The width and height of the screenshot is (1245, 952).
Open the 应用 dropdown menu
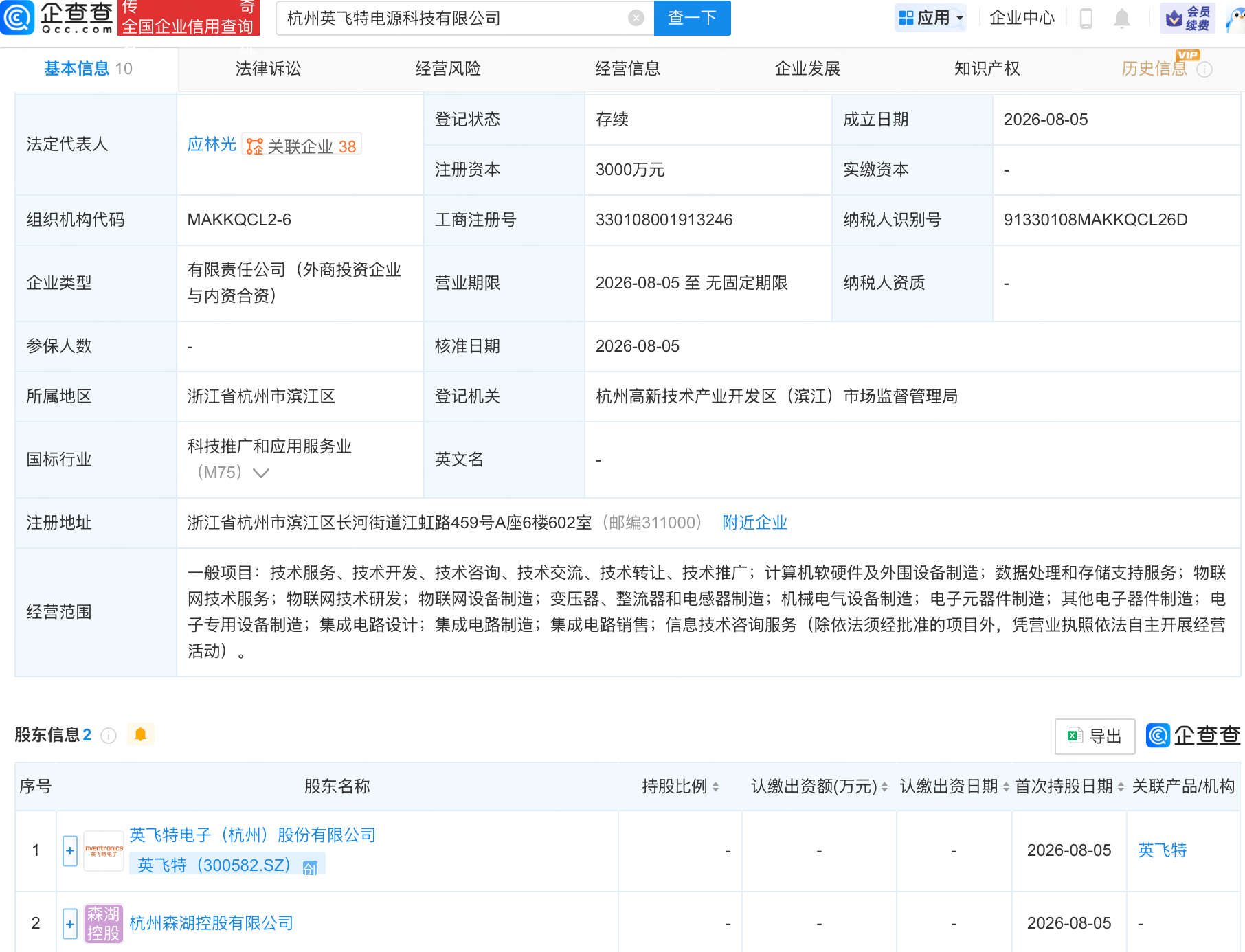932,18
